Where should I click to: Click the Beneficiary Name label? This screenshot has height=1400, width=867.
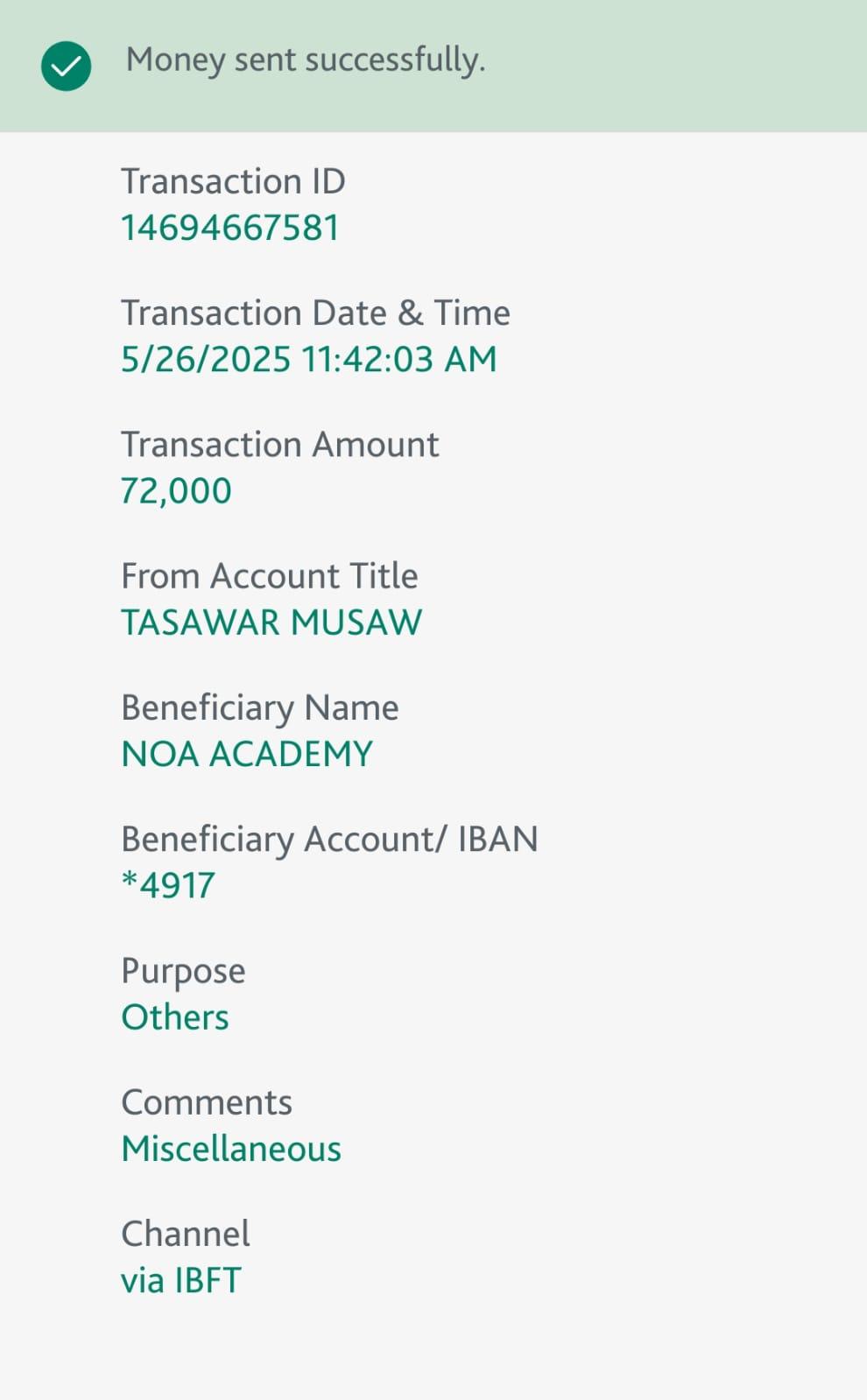[259, 707]
